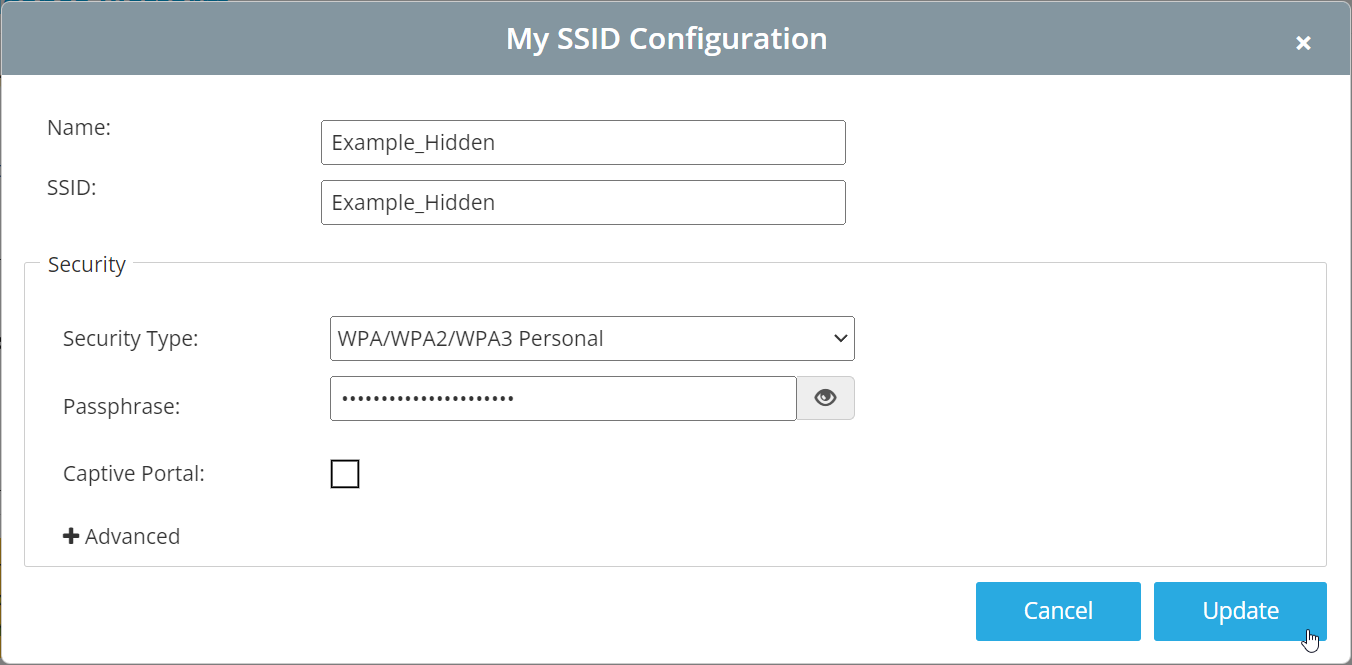Click Update to save the SSID
Viewport: 1352px width, 665px height.
click(x=1240, y=611)
